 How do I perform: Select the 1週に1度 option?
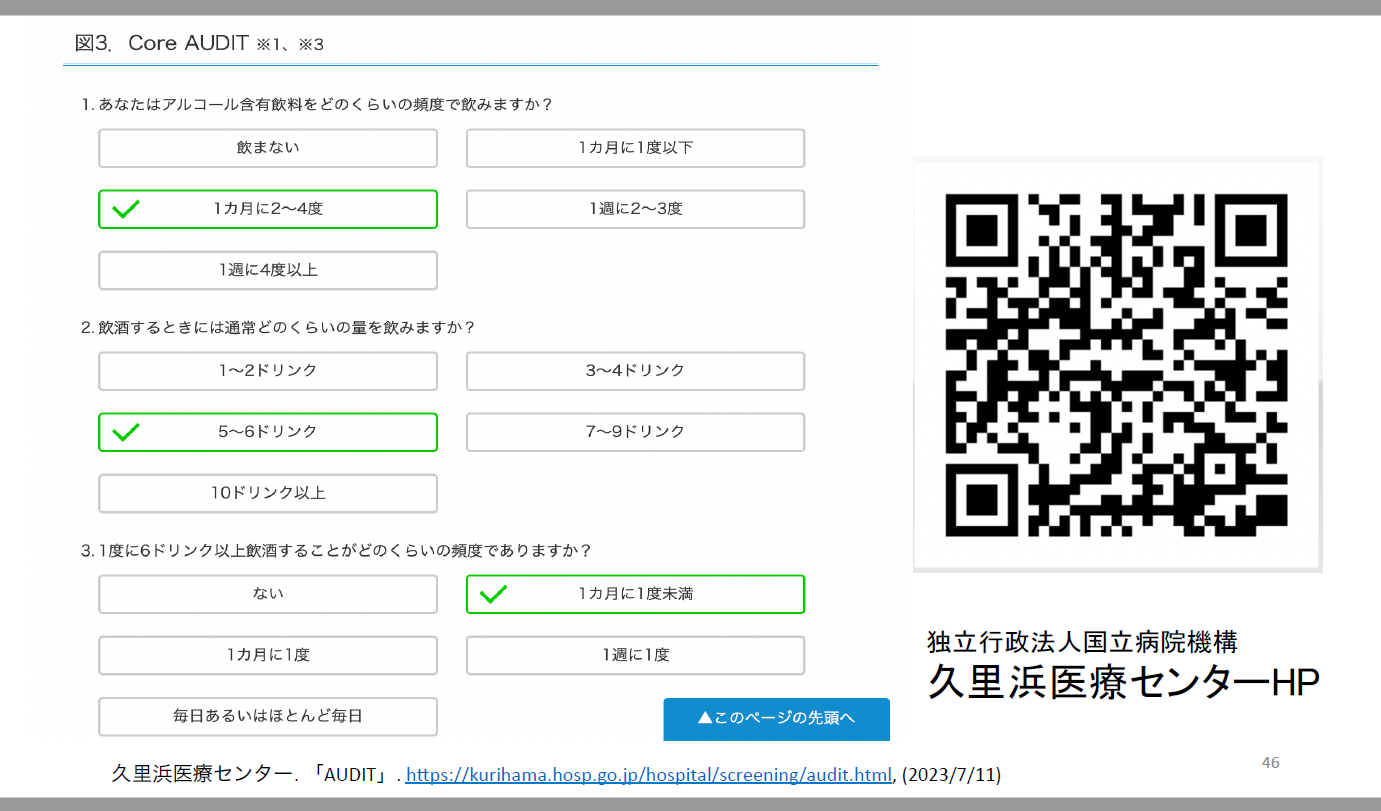(x=635, y=655)
